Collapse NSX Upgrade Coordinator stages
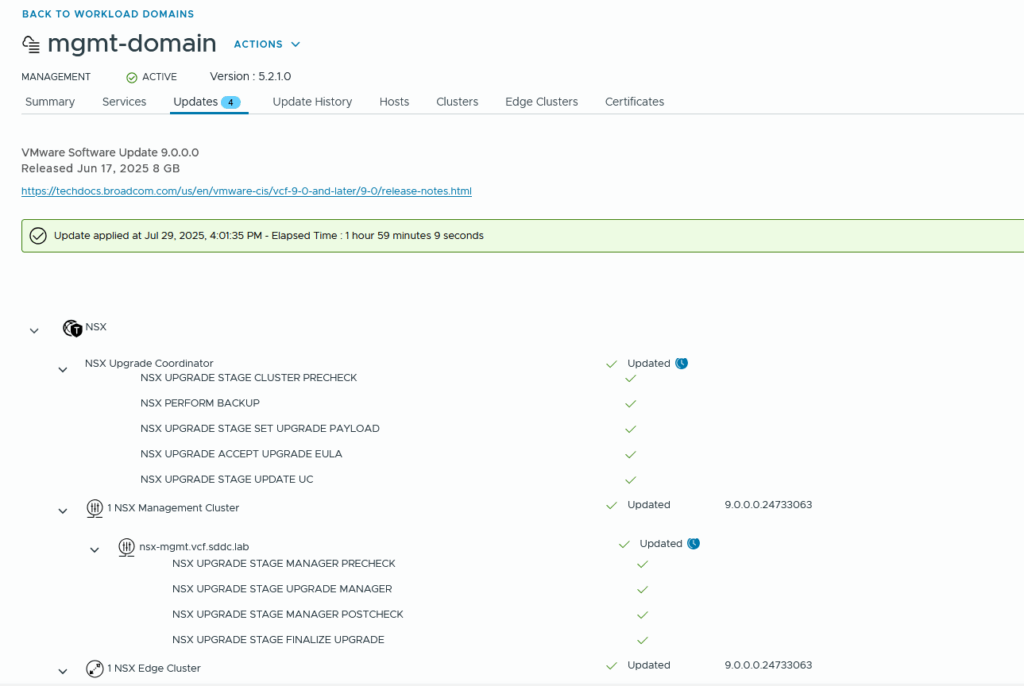The image size is (1024, 686). coord(63,370)
